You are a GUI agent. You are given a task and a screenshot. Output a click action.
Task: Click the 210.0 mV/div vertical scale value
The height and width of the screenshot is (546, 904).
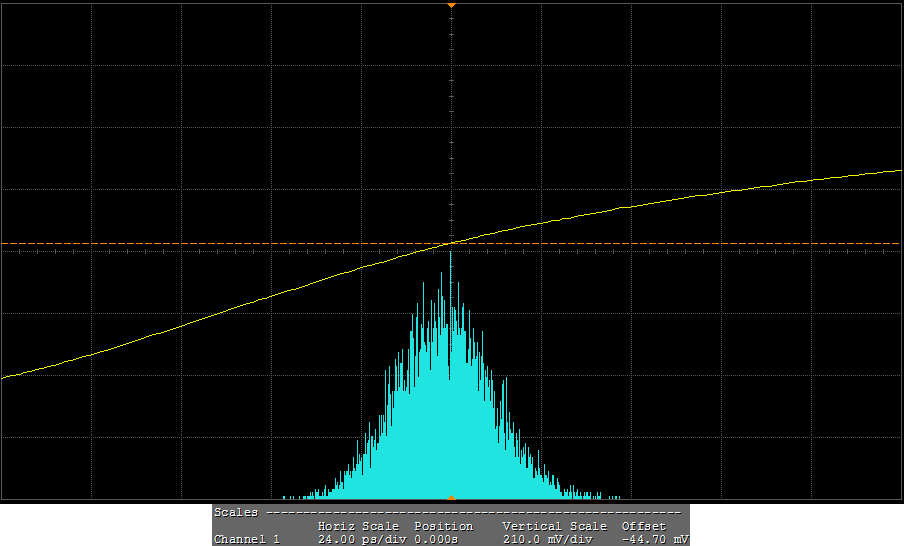click(x=548, y=539)
